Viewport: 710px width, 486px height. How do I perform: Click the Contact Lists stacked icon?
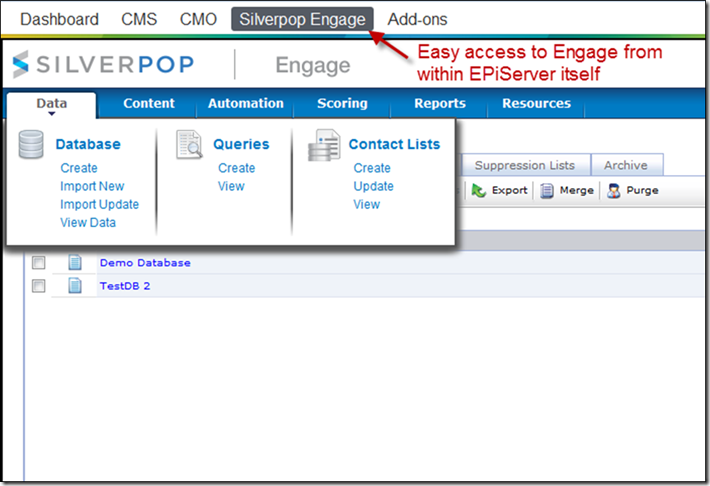click(324, 145)
